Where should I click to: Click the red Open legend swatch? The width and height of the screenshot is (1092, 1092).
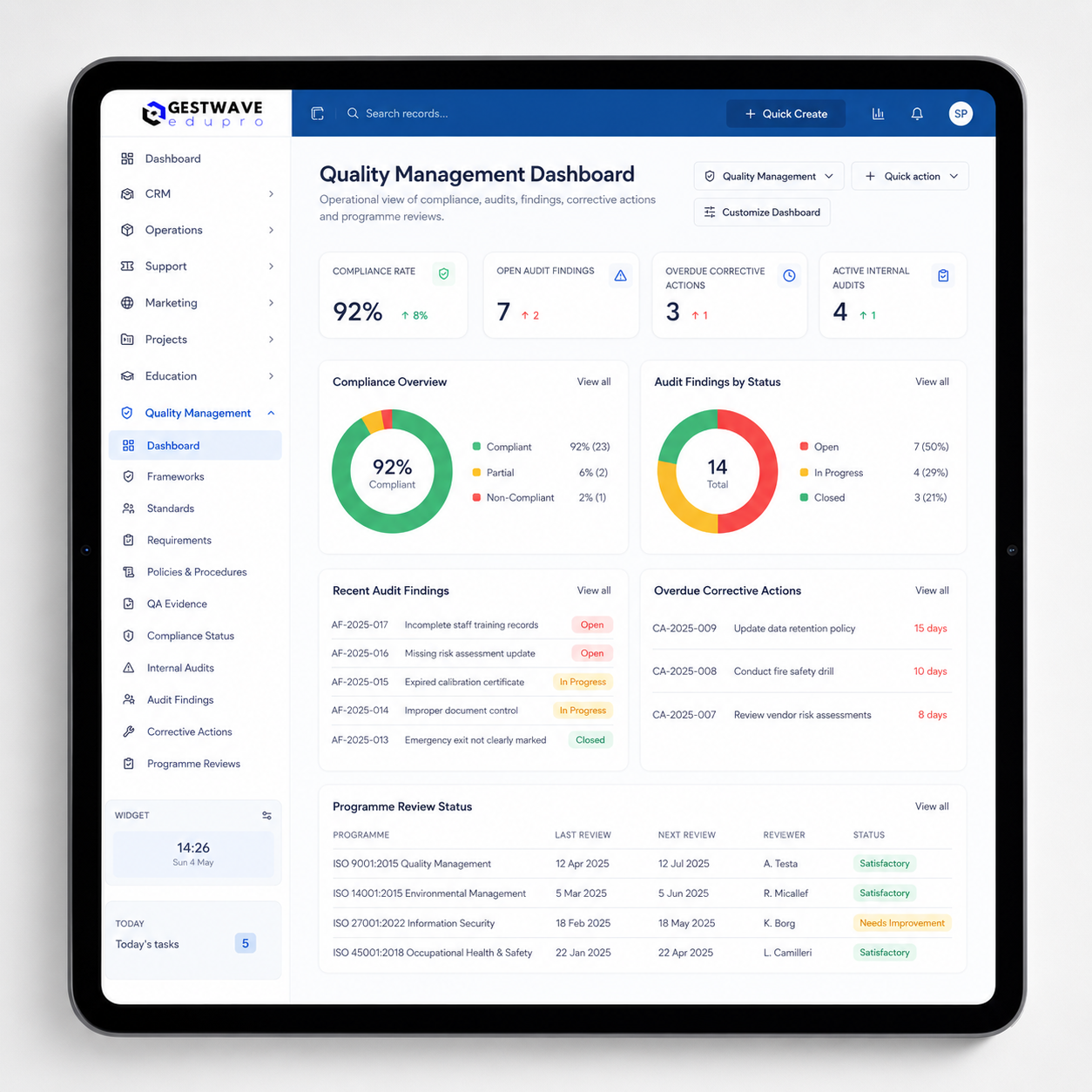pos(804,447)
